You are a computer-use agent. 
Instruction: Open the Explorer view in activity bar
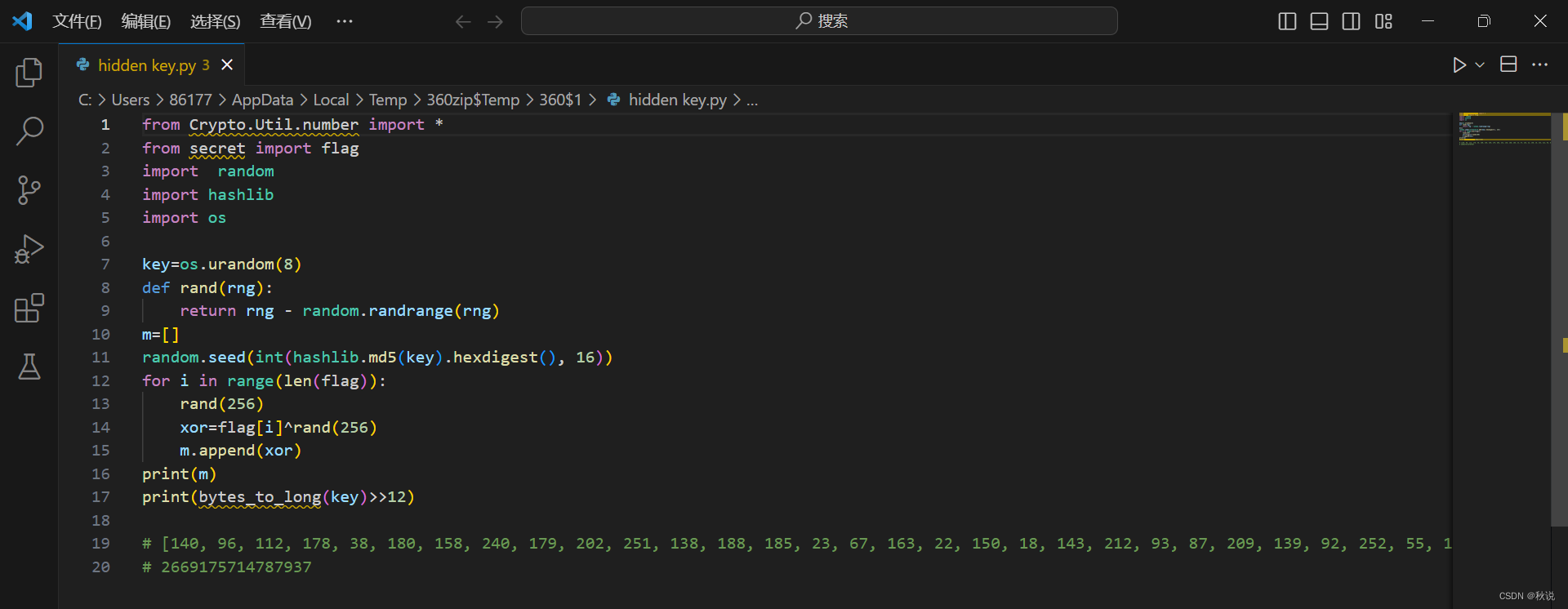tap(29, 73)
